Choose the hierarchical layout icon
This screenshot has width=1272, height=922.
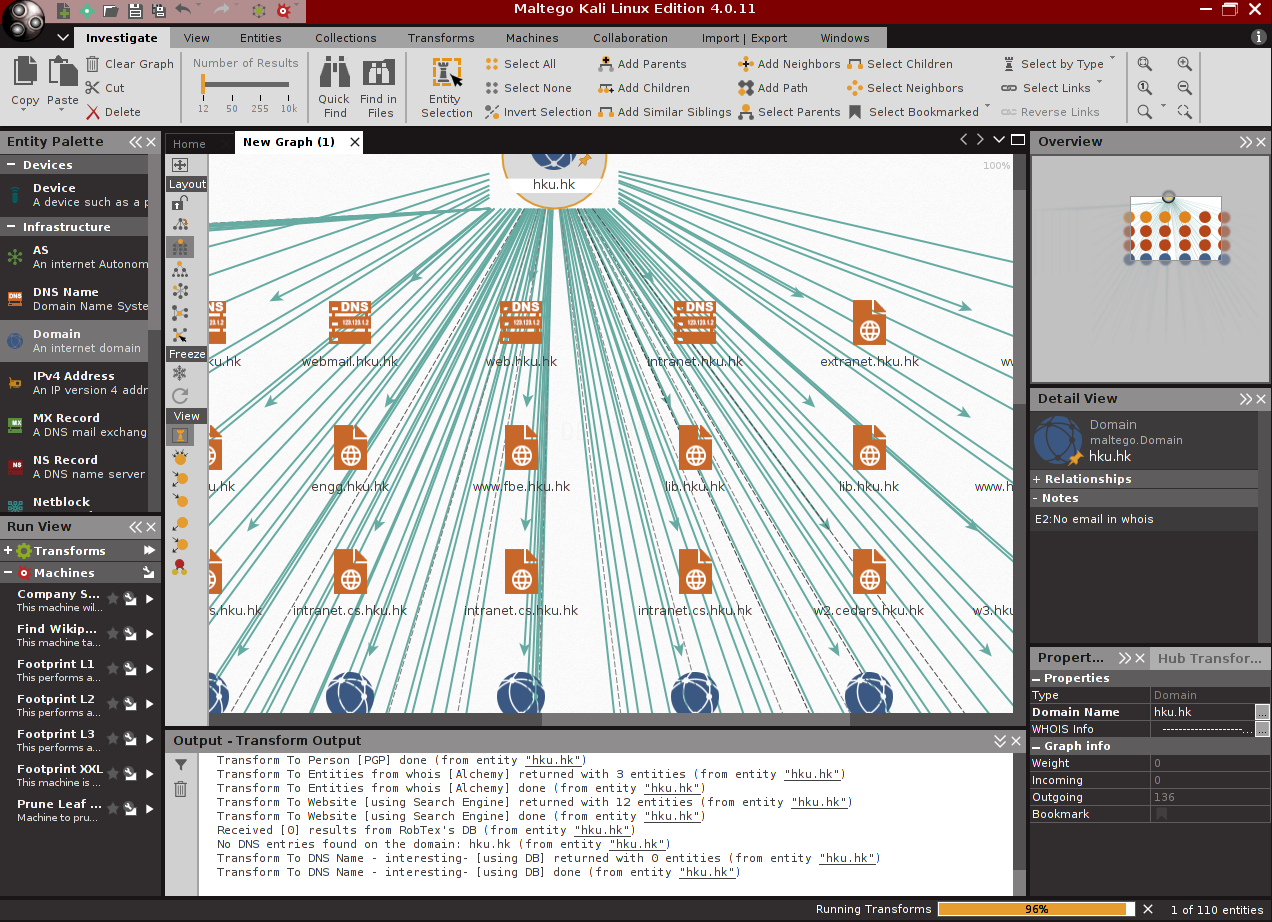(x=180, y=269)
